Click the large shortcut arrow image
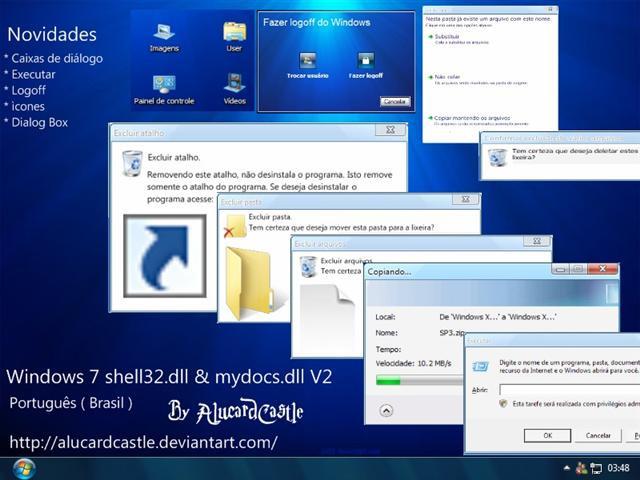Image resolution: width=640 pixels, height=480 pixels. click(x=165, y=256)
